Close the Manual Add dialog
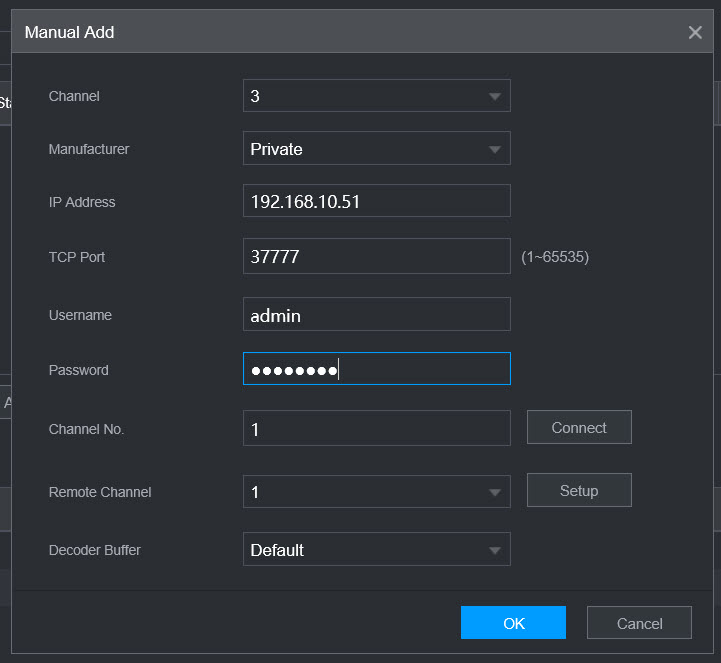 (x=695, y=32)
